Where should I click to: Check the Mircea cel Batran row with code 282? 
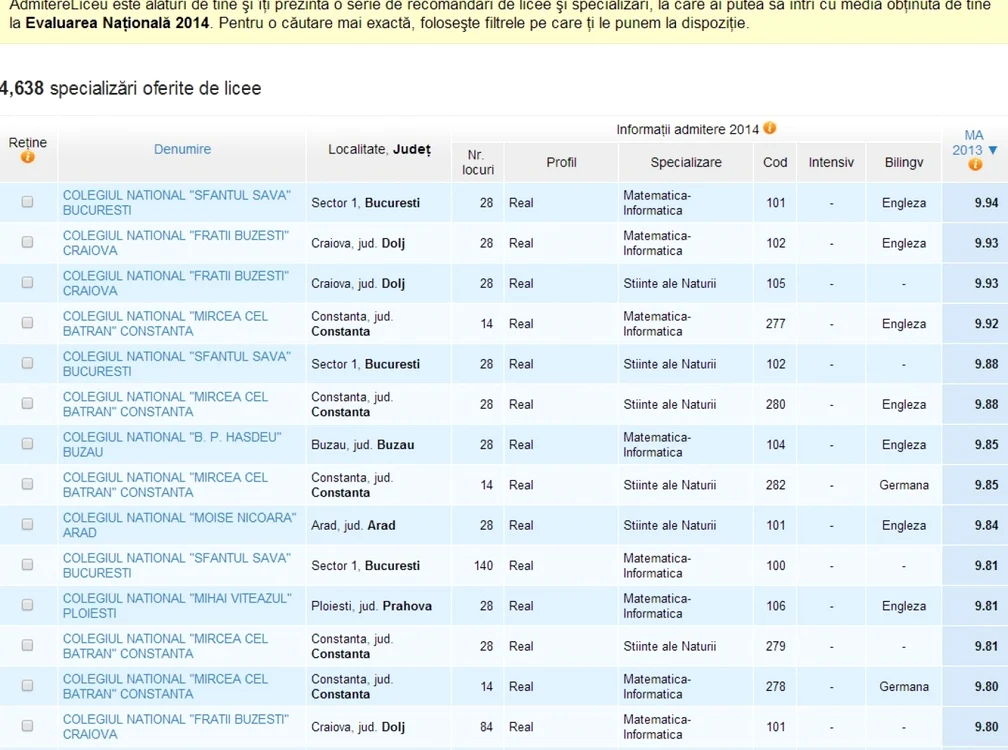coord(27,484)
